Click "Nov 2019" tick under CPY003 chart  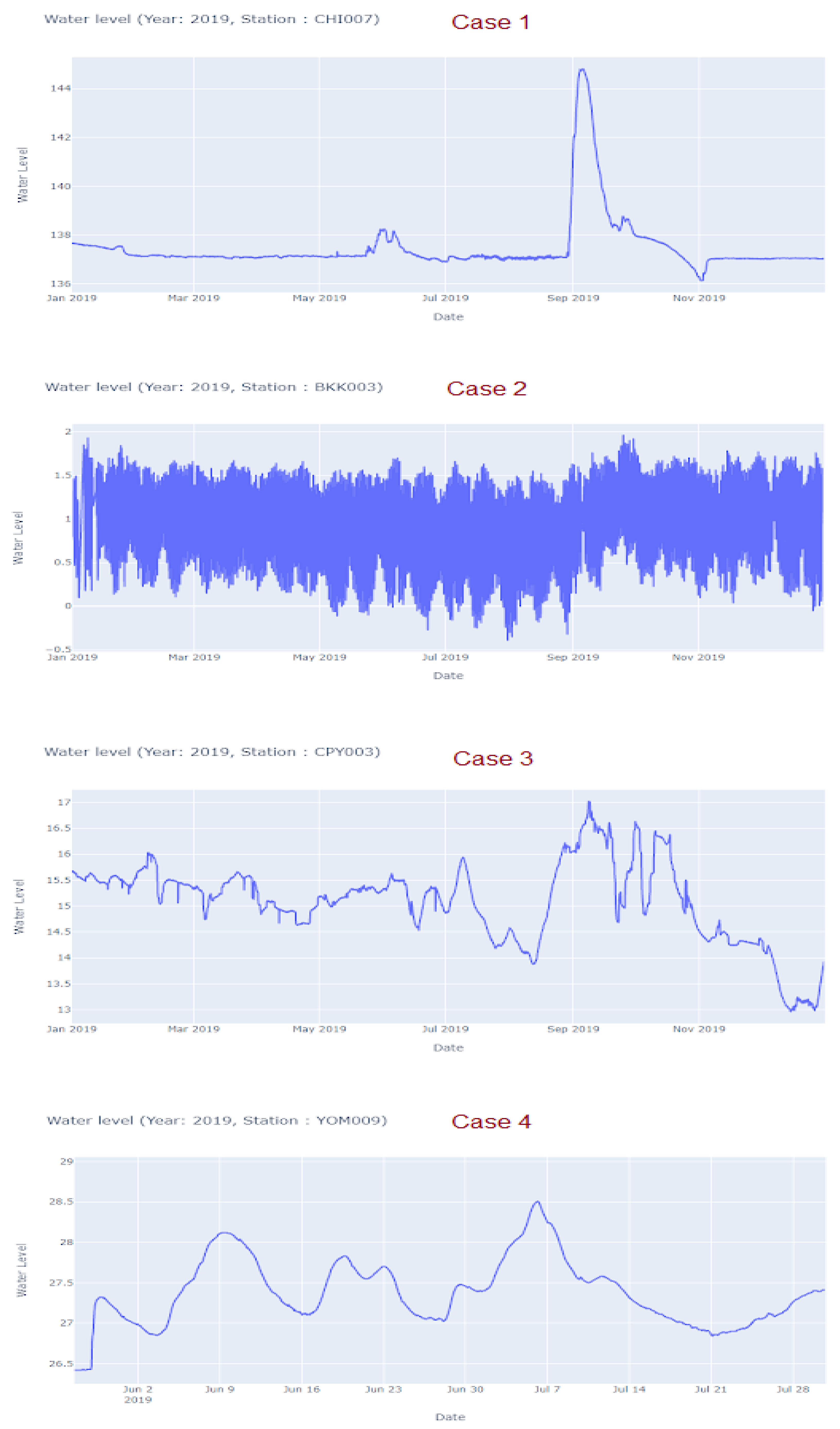pyautogui.click(x=699, y=1029)
